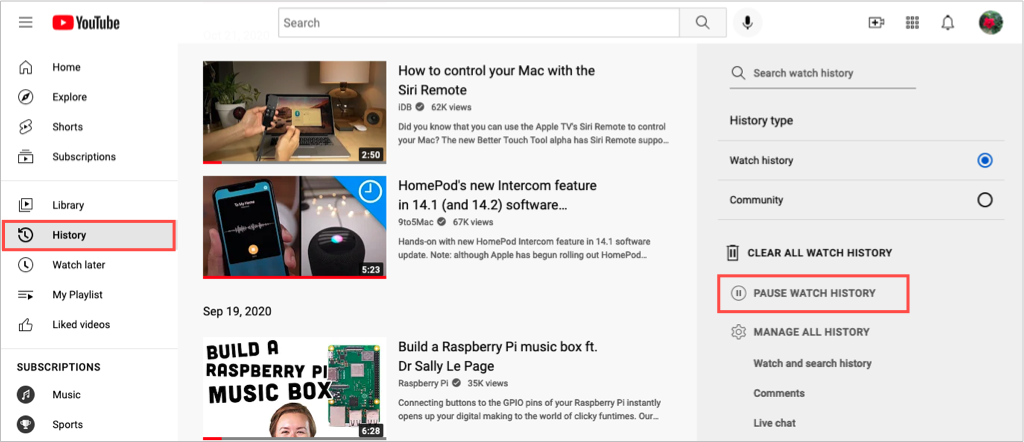Click the Sports trophy icon
Image resolution: width=1024 pixels, height=442 pixels.
[x=25, y=425]
